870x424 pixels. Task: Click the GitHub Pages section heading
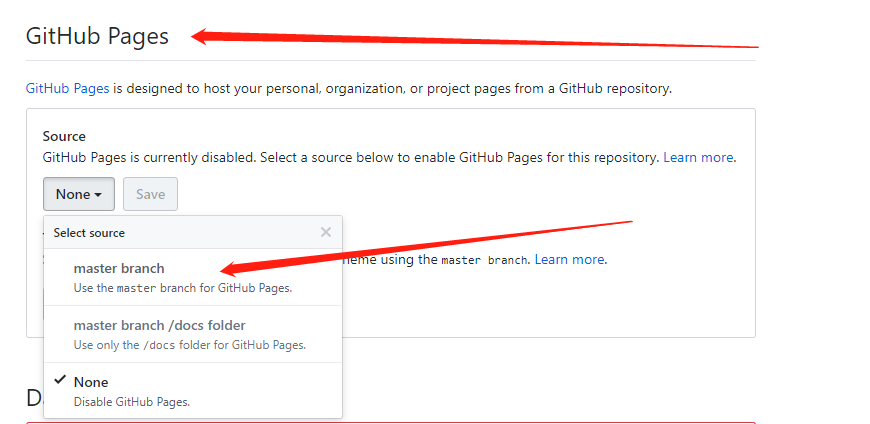click(97, 36)
